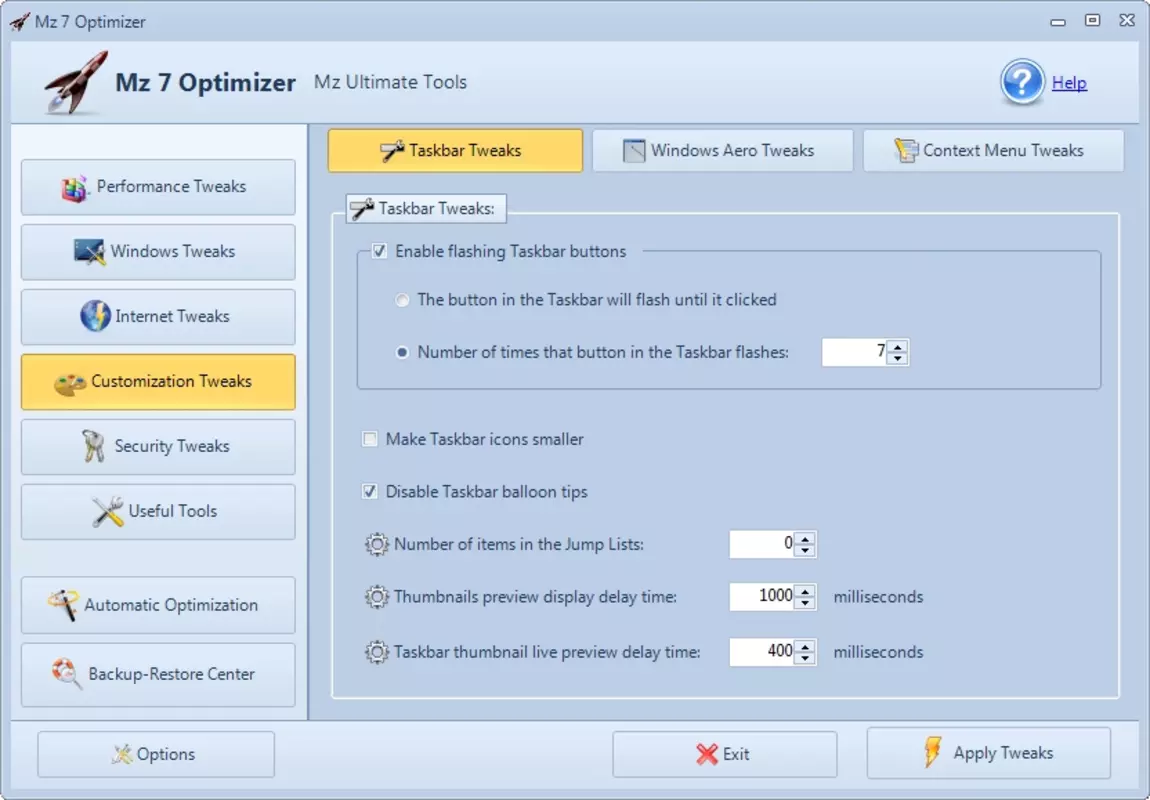Select Number of times flashes radio option
The height and width of the screenshot is (800, 1150).
click(402, 353)
